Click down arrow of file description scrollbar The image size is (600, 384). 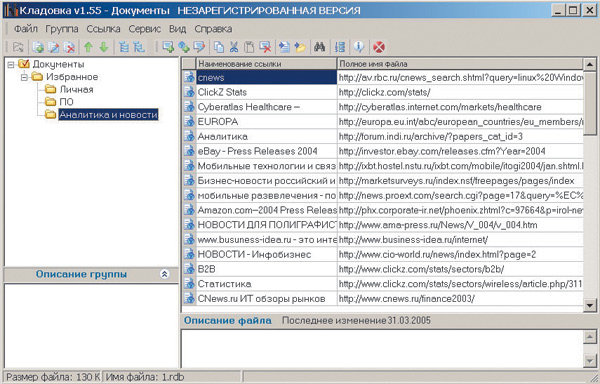pos(590,360)
